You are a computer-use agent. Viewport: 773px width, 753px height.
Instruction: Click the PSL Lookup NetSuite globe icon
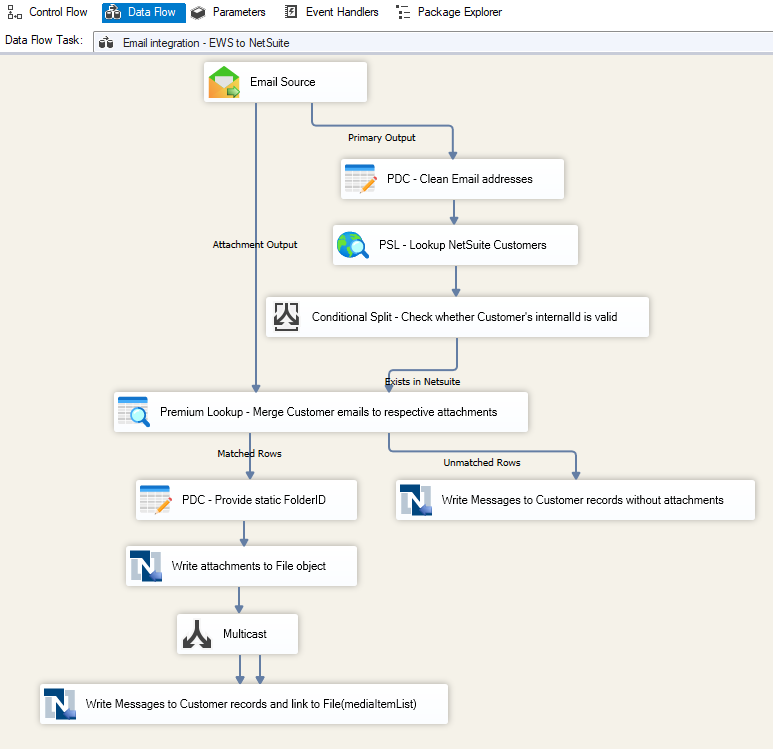pos(352,245)
